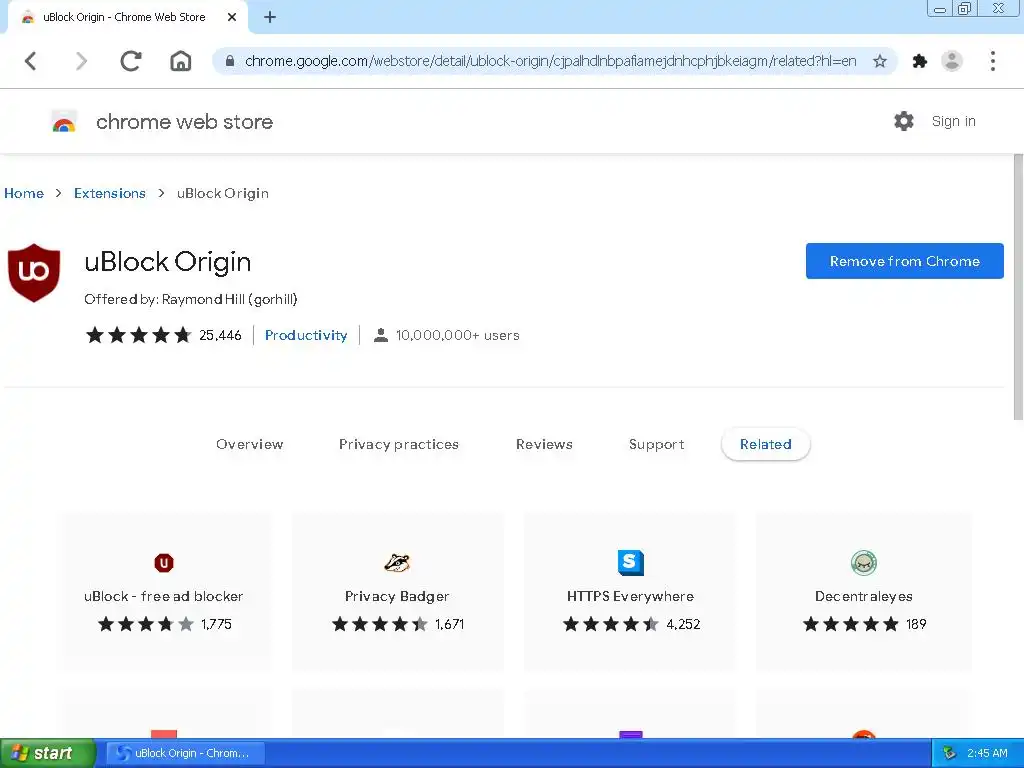Viewport: 1024px width, 768px height.
Task: Click the uBlock Origin shield logo
Action: (x=34, y=273)
